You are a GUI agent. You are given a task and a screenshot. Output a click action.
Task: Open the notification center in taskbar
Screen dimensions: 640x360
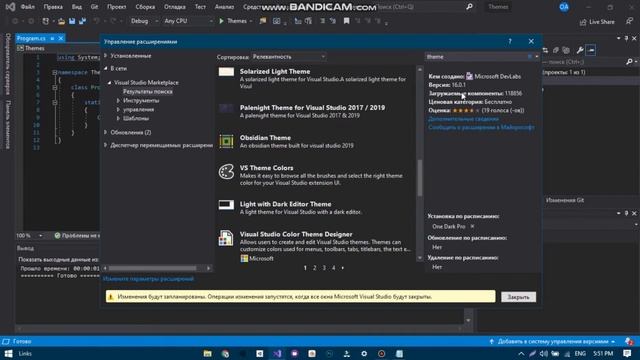click(x=627, y=353)
